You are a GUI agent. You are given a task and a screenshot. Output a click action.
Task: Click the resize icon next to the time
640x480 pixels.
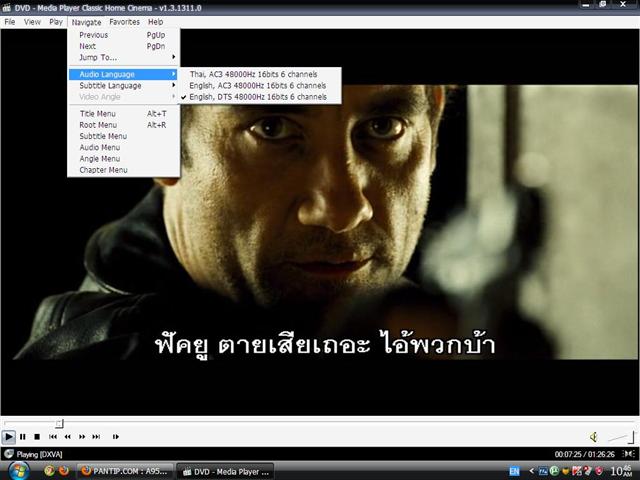click(x=629, y=454)
